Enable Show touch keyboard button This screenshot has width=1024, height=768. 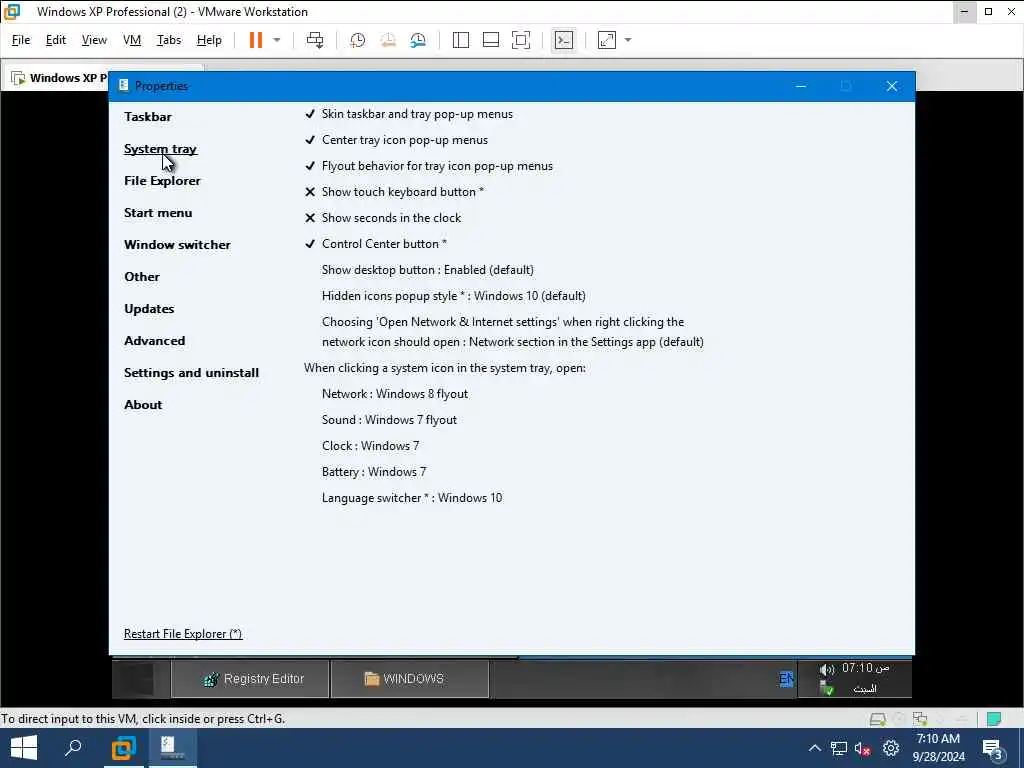pos(394,192)
